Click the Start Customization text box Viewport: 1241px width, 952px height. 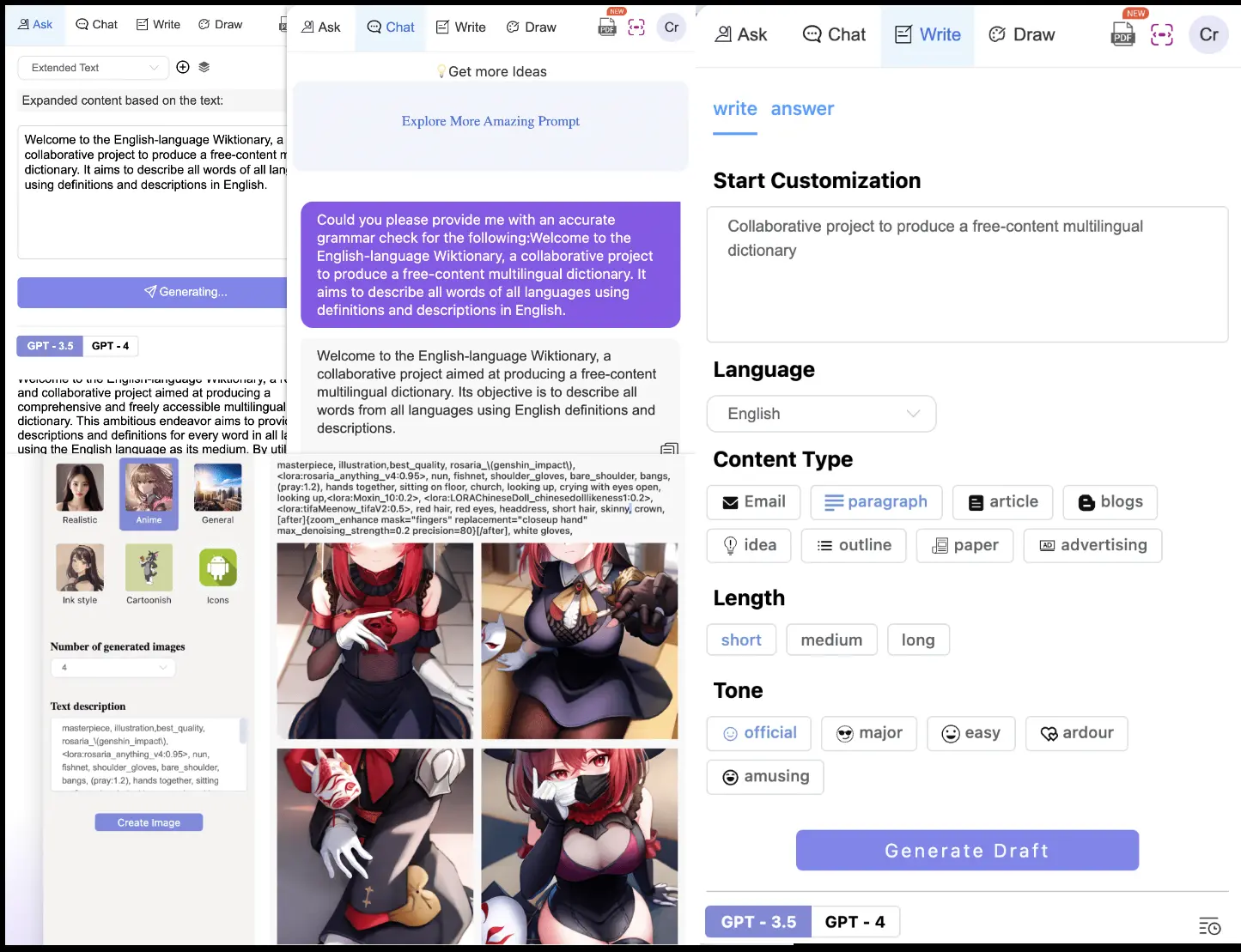pyautogui.click(x=967, y=274)
